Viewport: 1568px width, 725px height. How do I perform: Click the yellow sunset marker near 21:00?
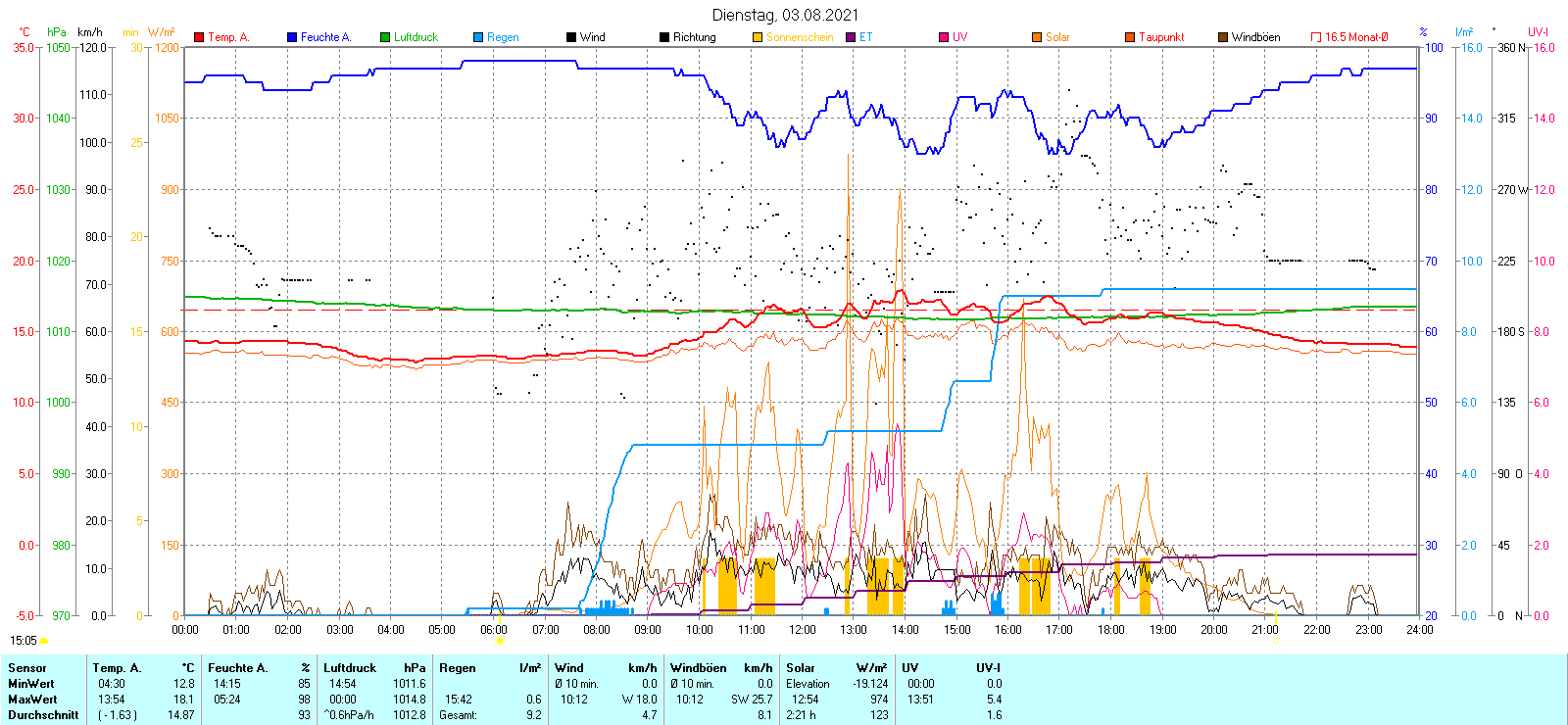pyautogui.click(x=1275, y=641)
